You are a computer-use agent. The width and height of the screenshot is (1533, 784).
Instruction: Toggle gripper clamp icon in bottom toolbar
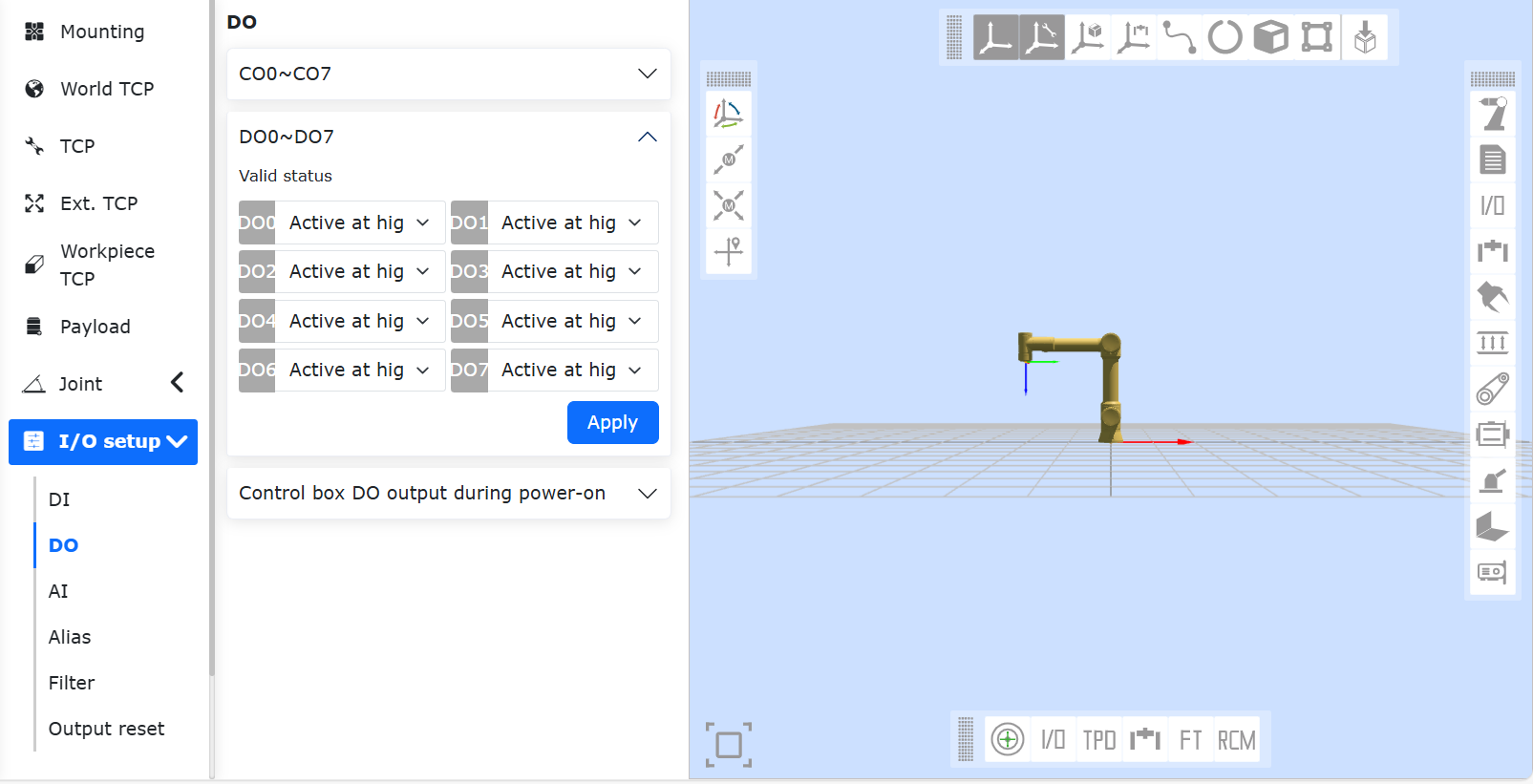[1145, 739]
